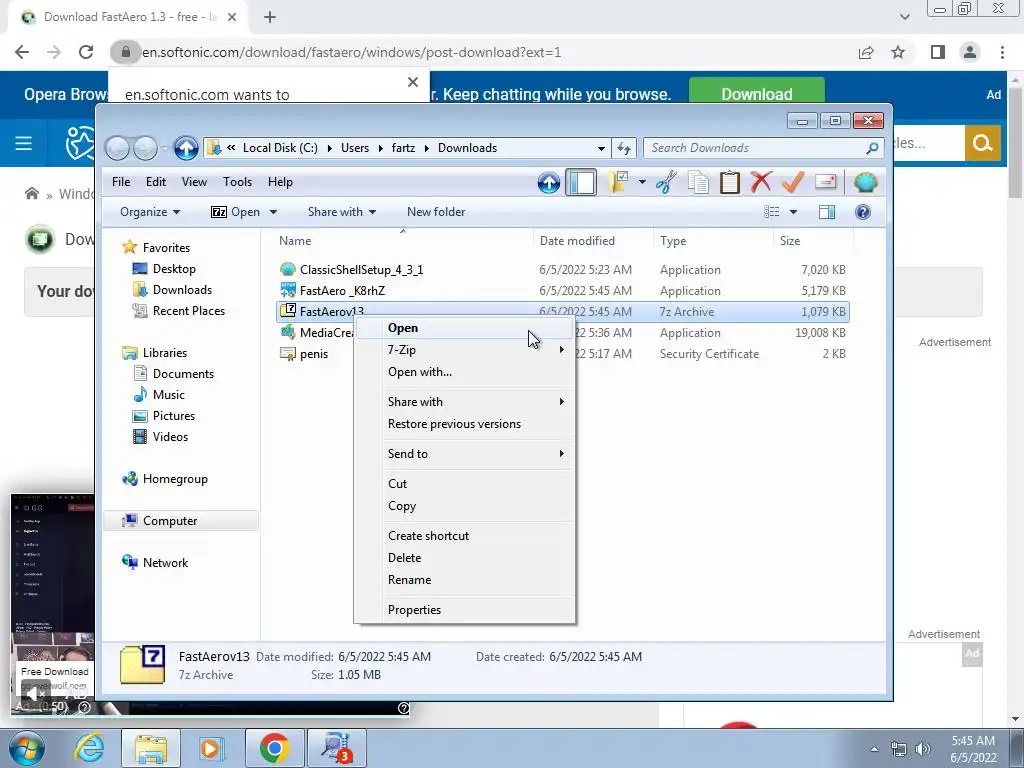
Task: Click the Up one level button by address bar
Action: [x=186, y=148]
